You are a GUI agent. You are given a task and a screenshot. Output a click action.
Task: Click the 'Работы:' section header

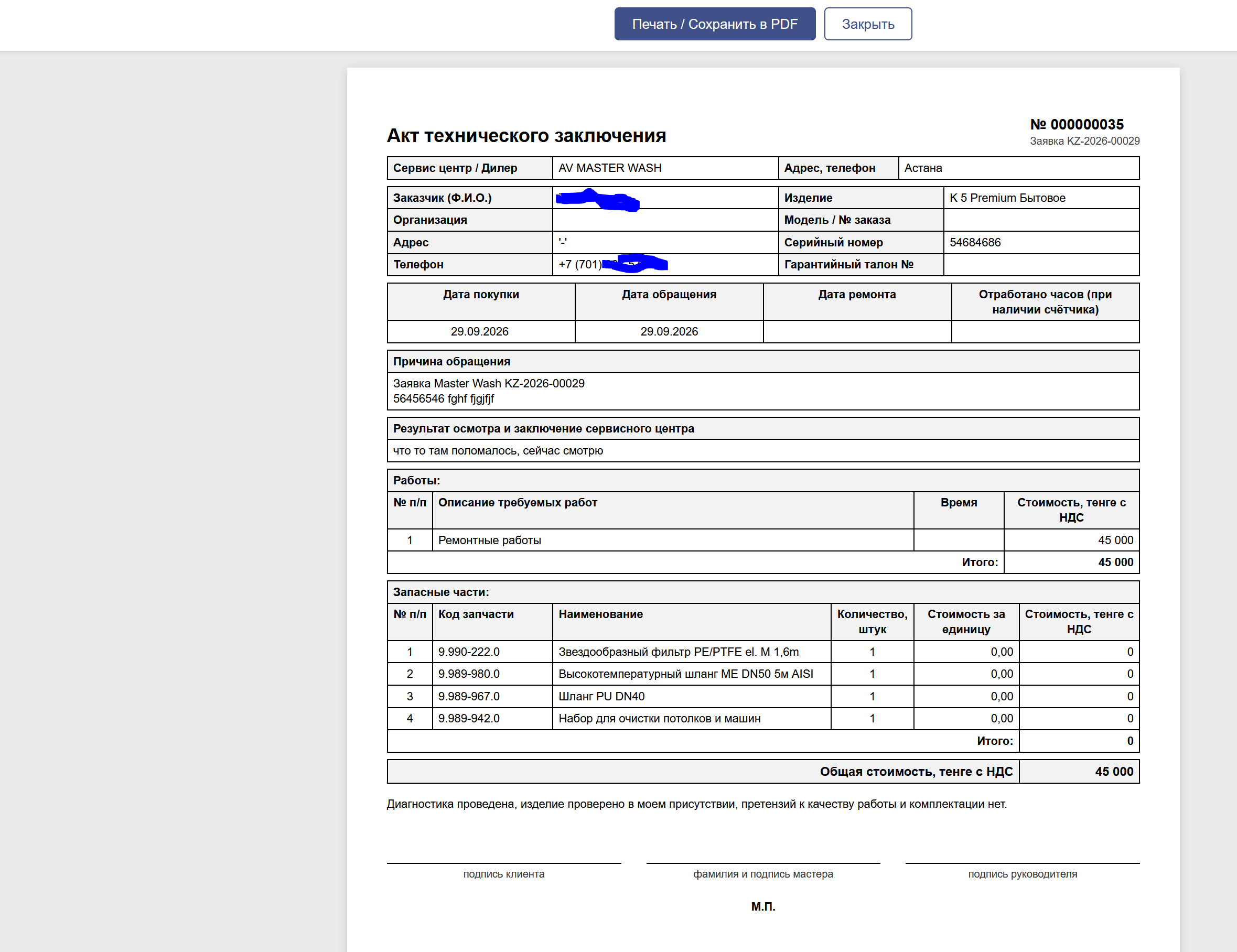coord(763,480)
